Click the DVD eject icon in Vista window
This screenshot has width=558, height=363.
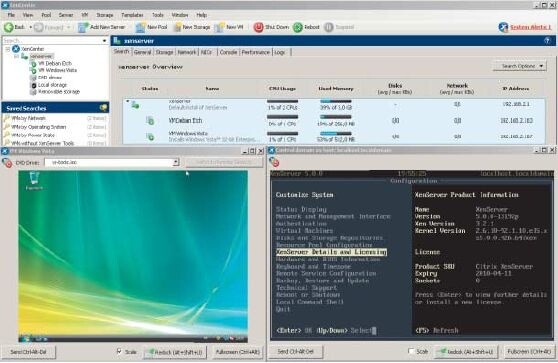point(7,162)
